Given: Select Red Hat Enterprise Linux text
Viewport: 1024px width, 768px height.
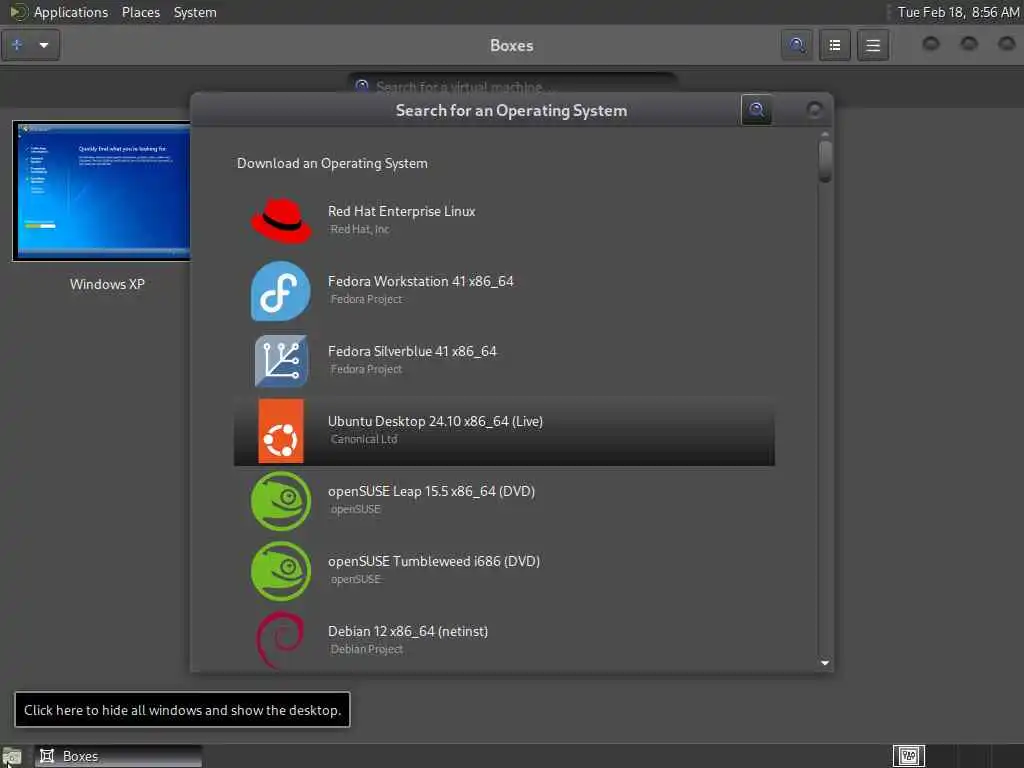Looking at the screenshot, I should [402, 211].
